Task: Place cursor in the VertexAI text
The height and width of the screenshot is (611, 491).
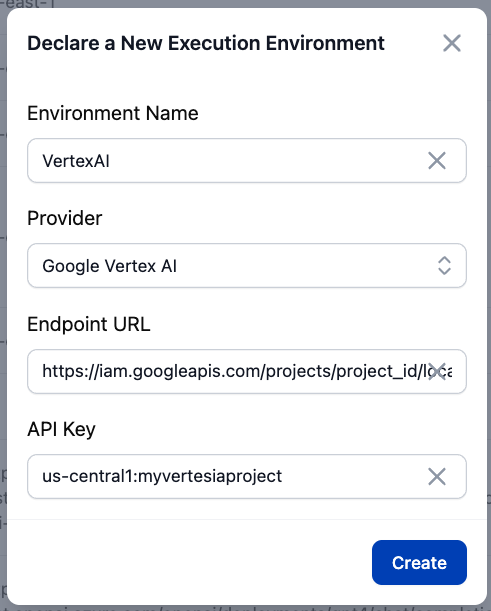Action: (76, 161)
